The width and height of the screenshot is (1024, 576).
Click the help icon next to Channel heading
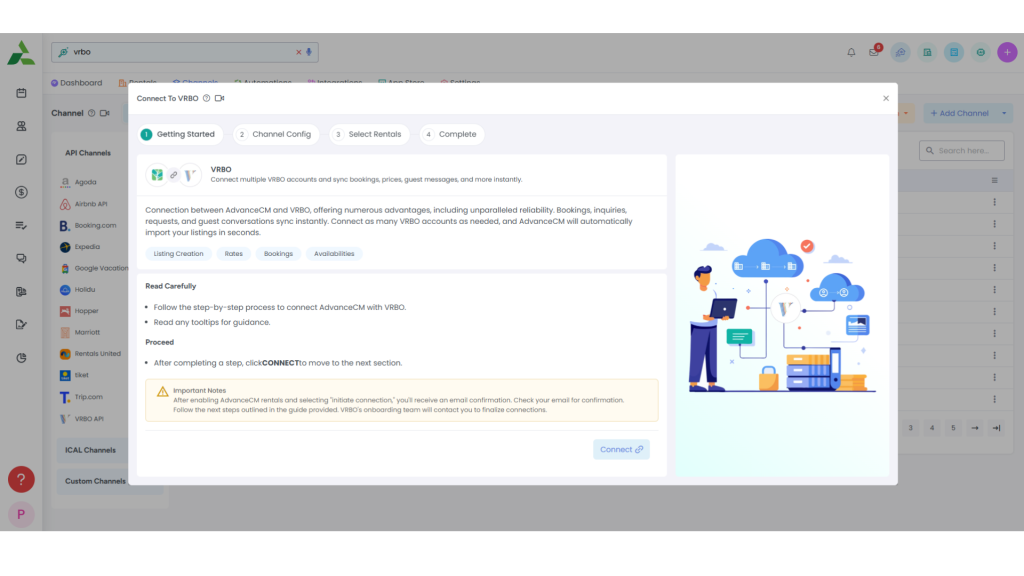click(x=91, y=113)
